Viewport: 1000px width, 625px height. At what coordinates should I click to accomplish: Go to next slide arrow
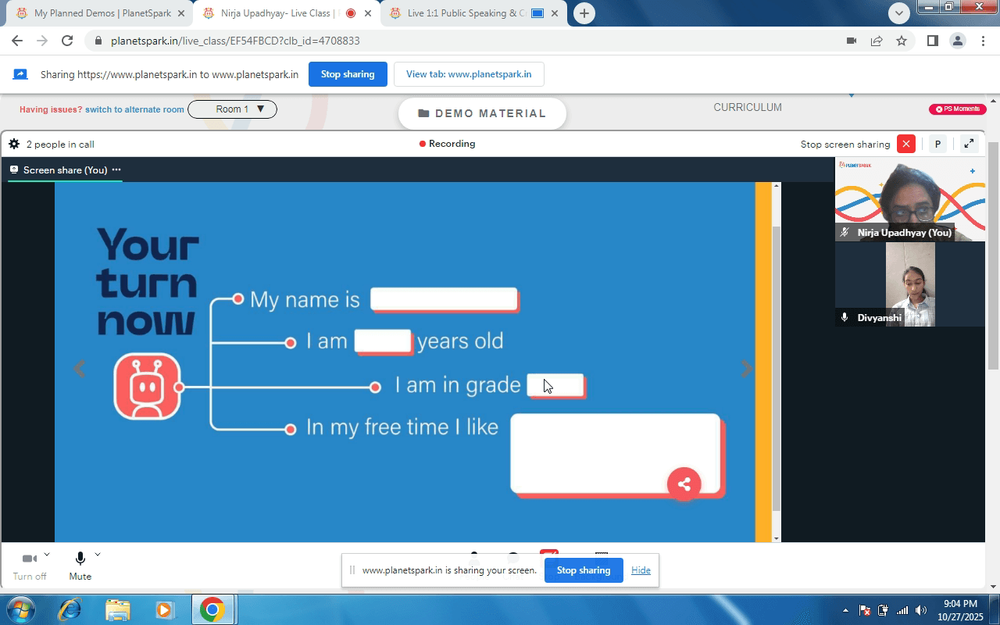(x=746, y=368)
